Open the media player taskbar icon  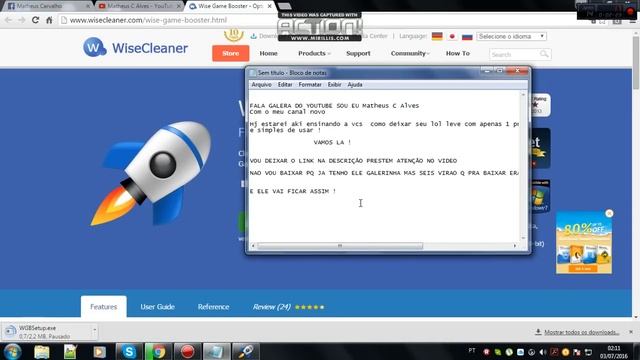tap(99, 352)
